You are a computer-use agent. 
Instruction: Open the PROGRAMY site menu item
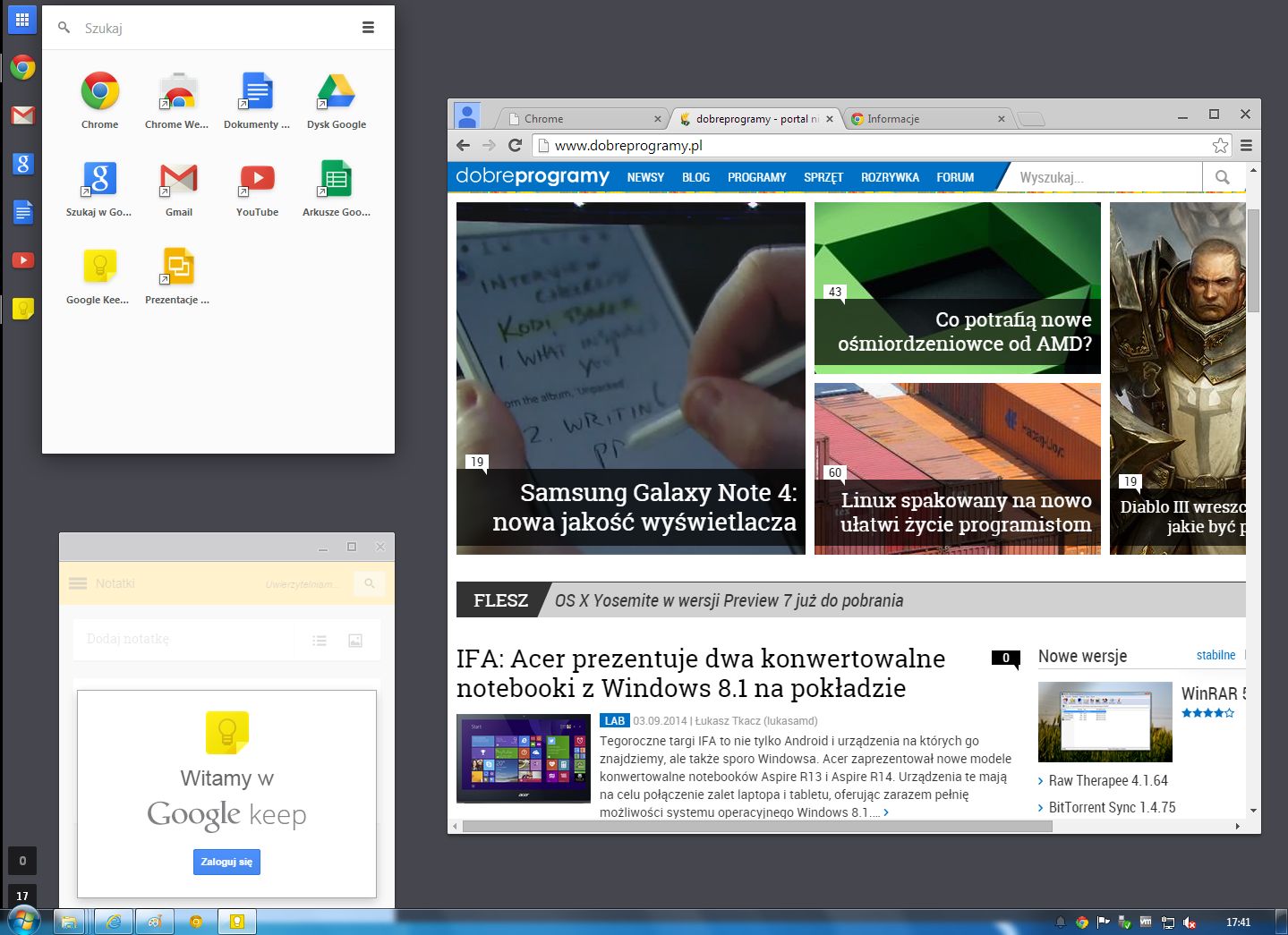click(756, 177)
